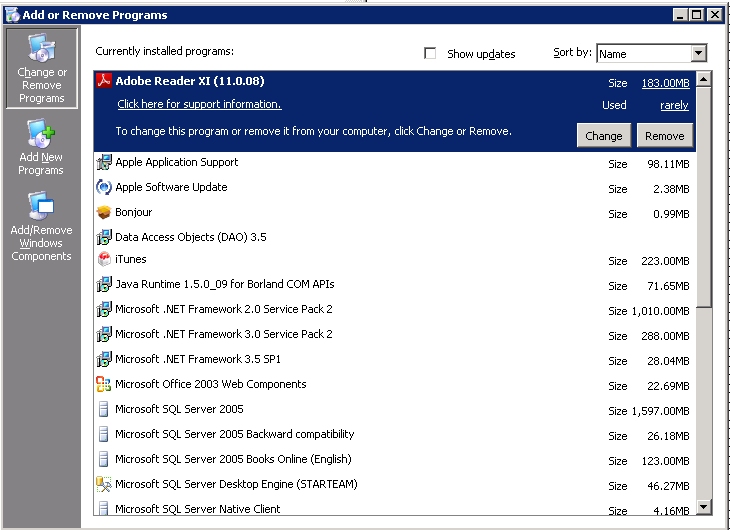
Task: Open the Sort by dropdown
Action: coord(698,54)
